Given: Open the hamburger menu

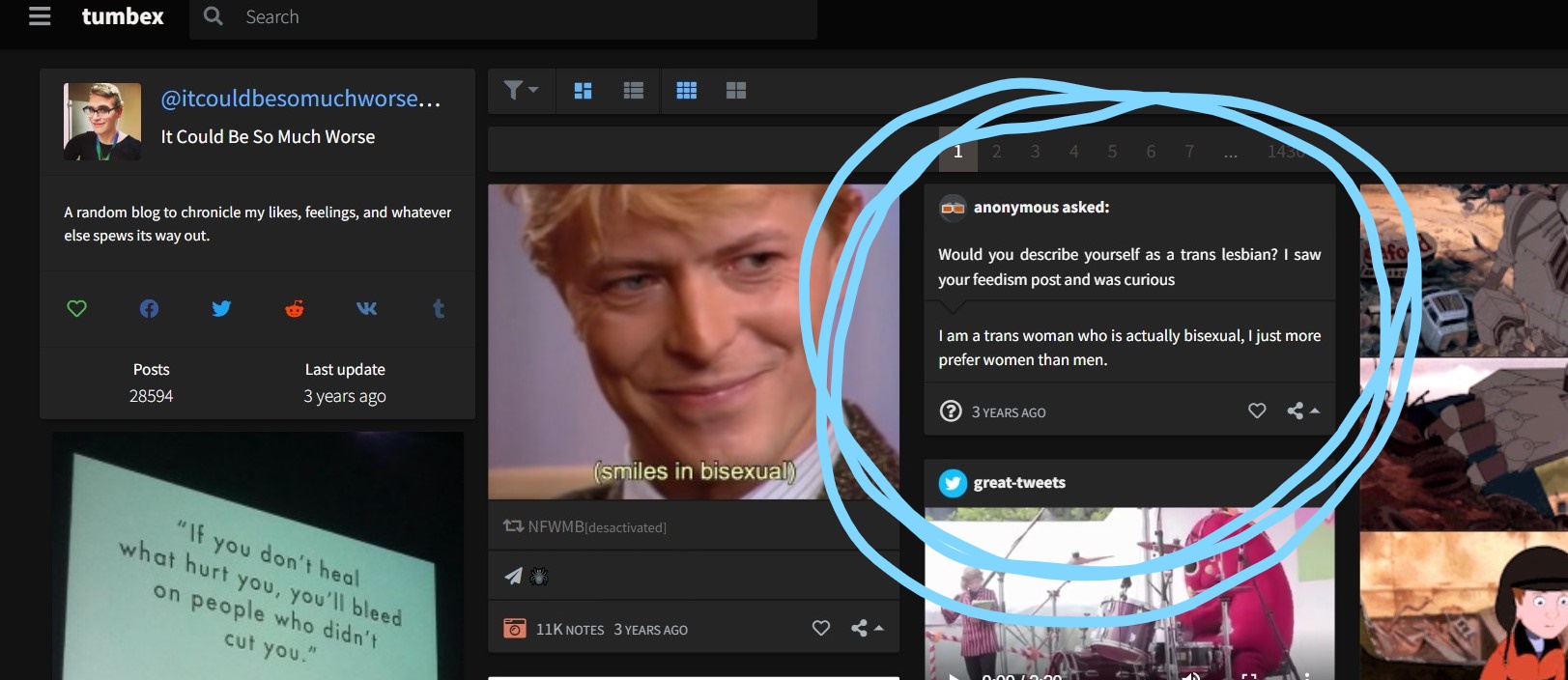Looking at the screenshot, I should pos(40,16).
